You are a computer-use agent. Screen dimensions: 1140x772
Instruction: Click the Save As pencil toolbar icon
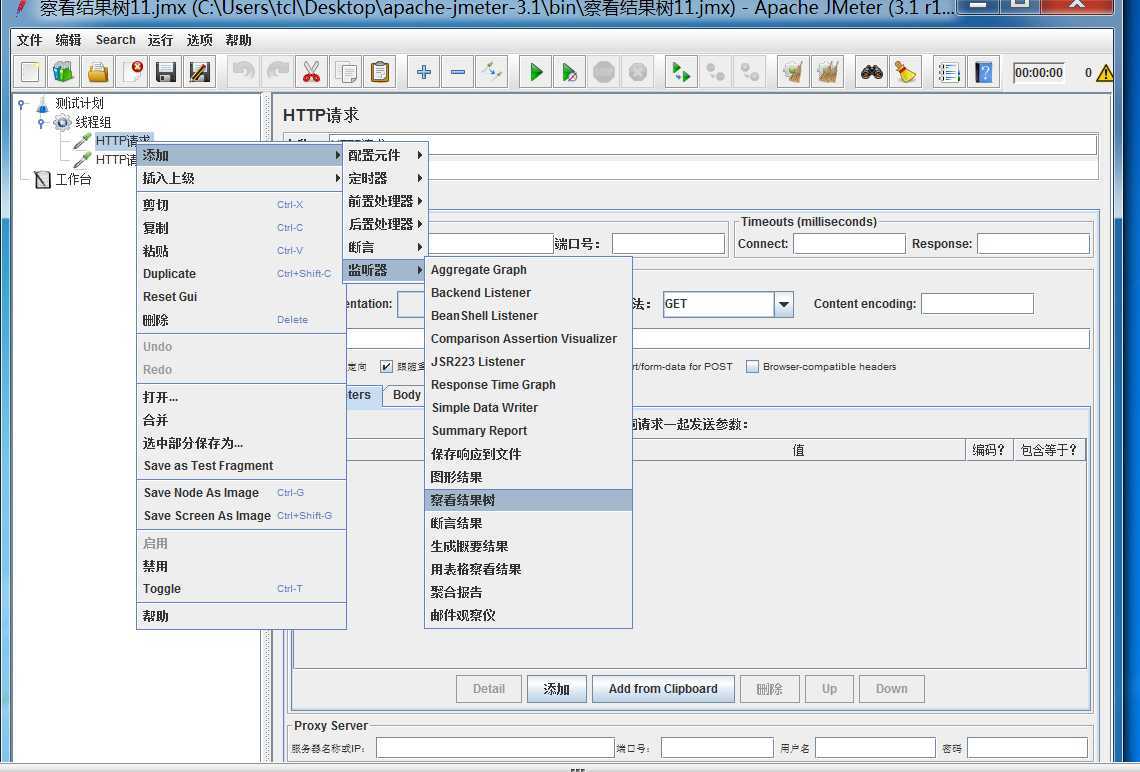tap(200, 72)
